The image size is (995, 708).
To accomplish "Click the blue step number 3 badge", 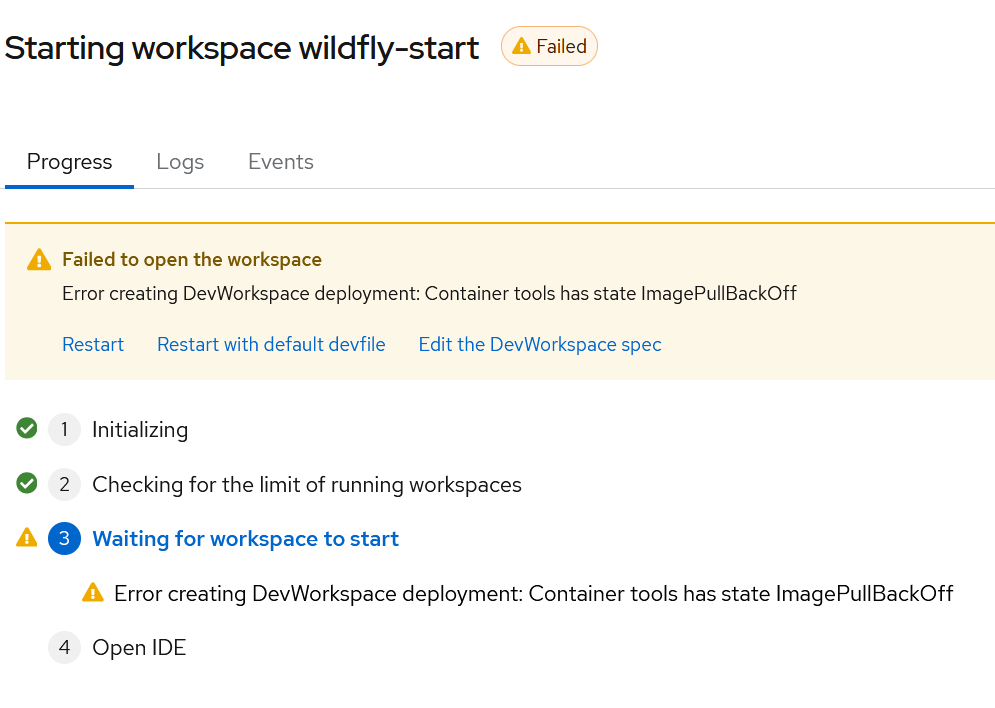I will [x=64, y=539].
